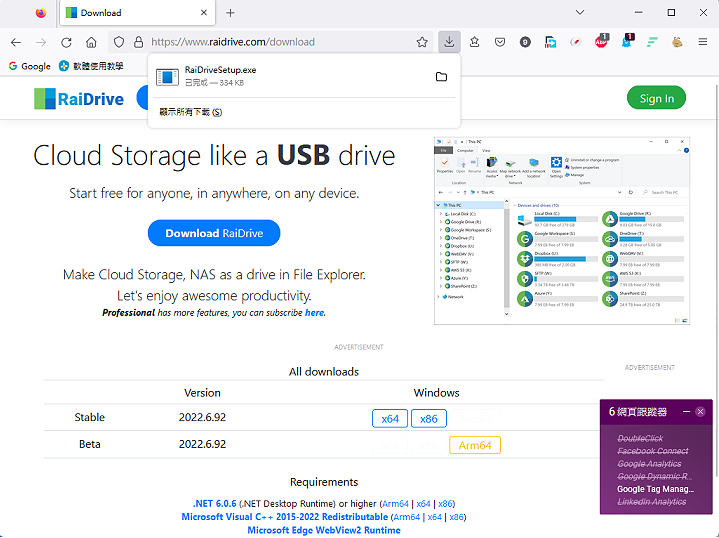Open Microsoft Edge WebView2 Runtime link
This screenshot has height=538, width=719.
(x=324, y=530)
